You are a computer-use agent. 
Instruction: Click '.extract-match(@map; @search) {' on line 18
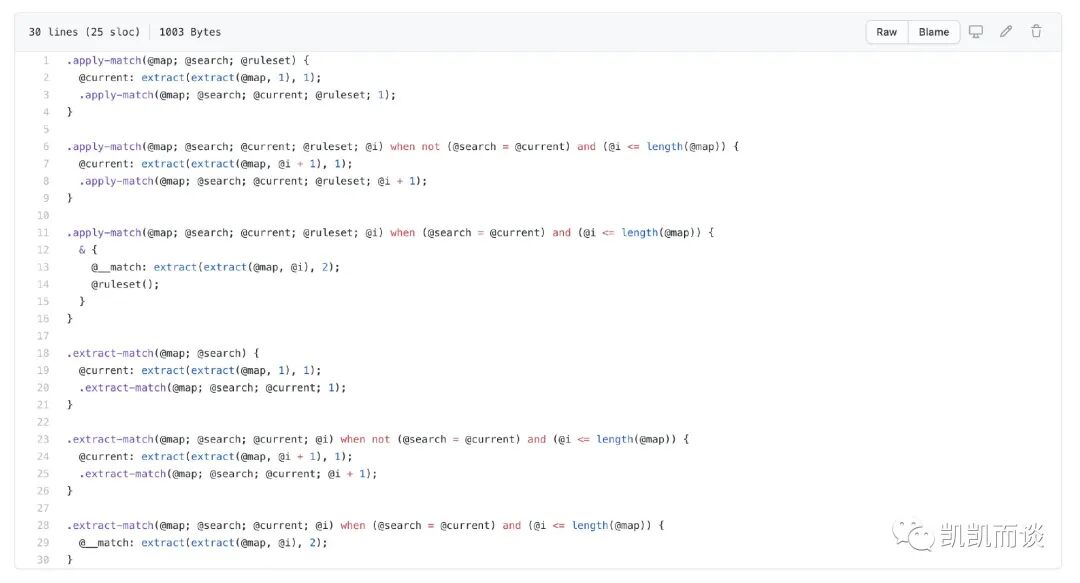click(163, 354)
